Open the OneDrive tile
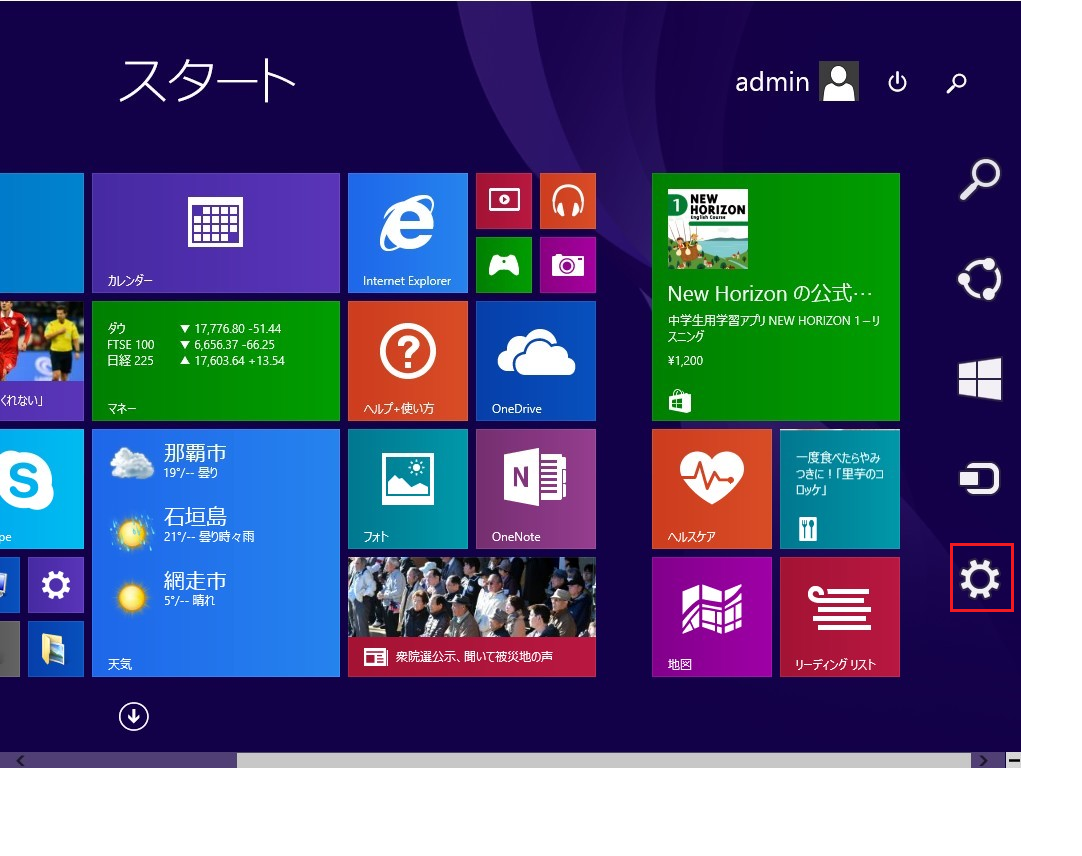 pyautogui.click(x=535, y=361)
